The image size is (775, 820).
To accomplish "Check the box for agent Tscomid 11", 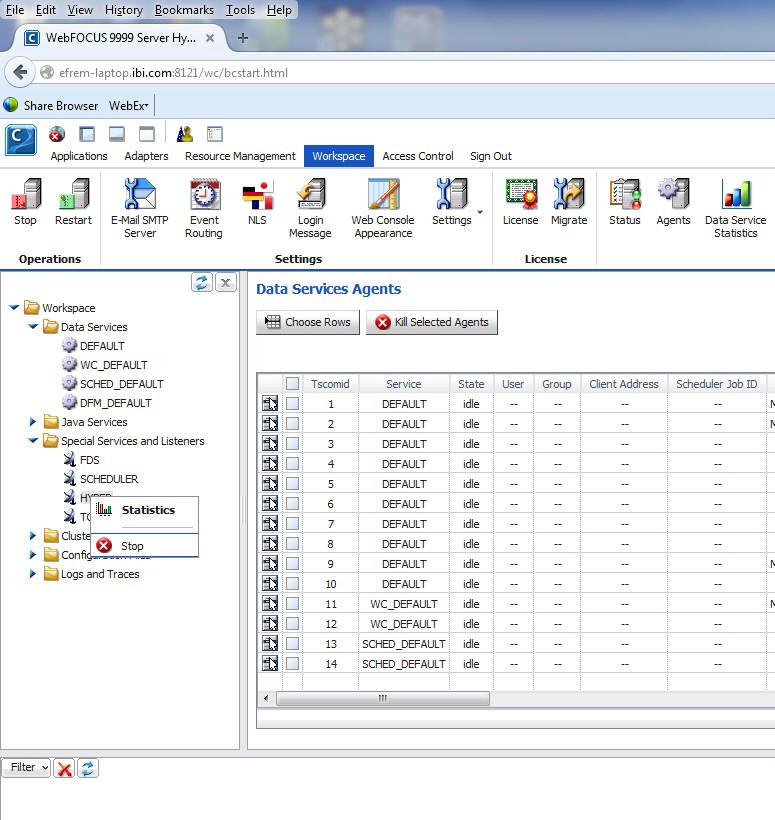I will point(292,603).
